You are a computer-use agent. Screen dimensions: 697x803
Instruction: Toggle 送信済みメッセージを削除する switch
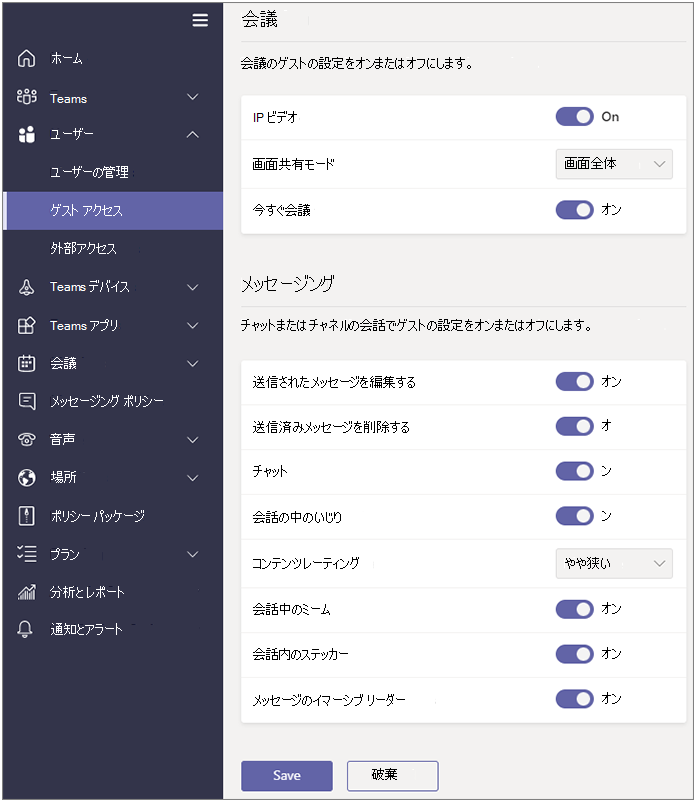[575, 426]
